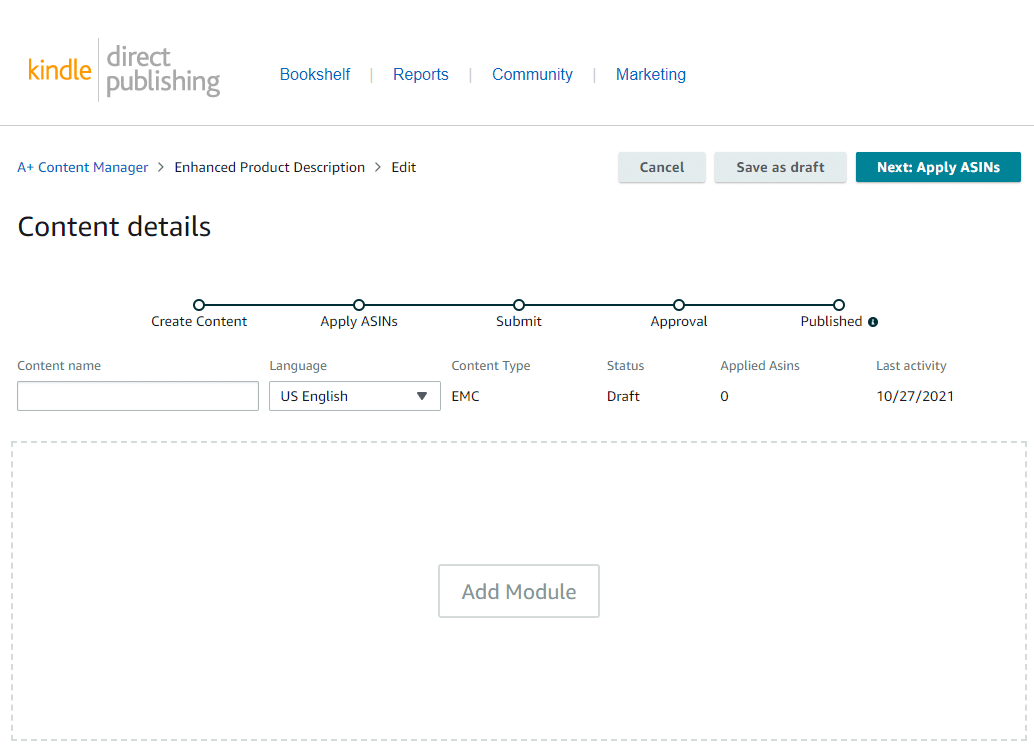Click the Apply ASINs step marker
The width and height of the screenshot is (1034, 752).
click(x=359, y=305)
